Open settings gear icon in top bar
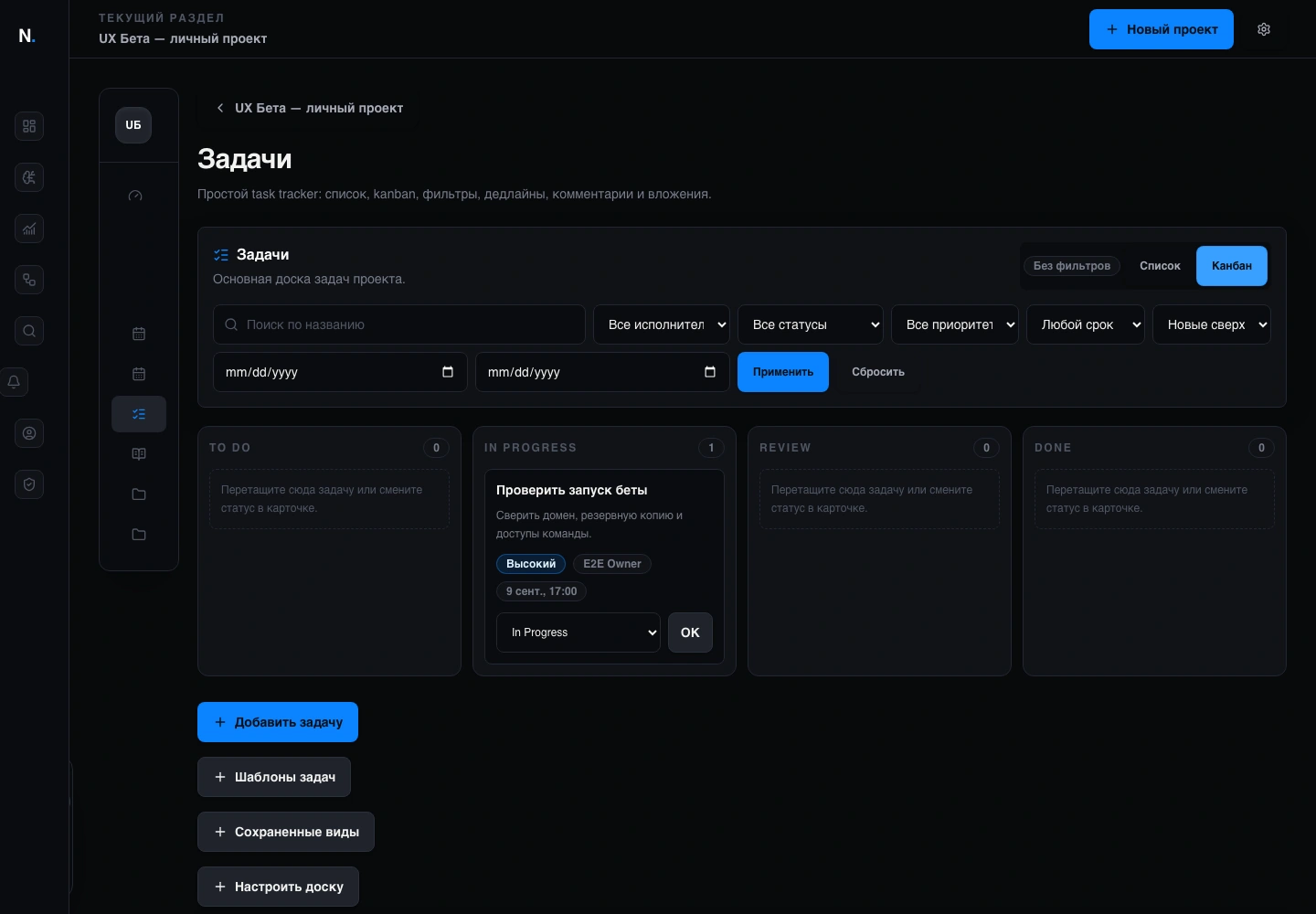Image resolution: width=1316 pixels, height=914 pixels. pyautogui.click(x=1264, y=29)
